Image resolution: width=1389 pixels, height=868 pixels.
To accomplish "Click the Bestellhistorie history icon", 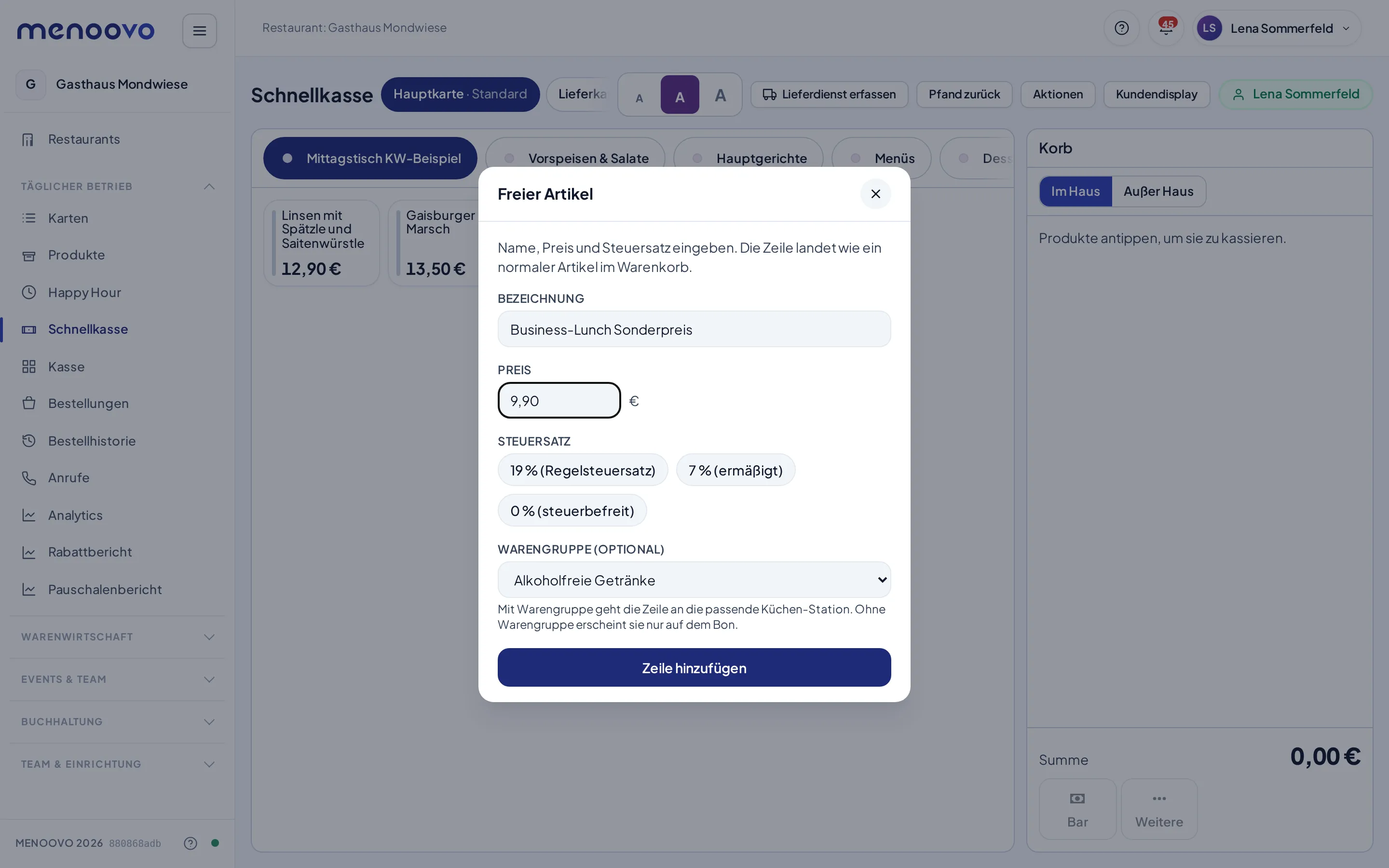I will click(29, 441).
